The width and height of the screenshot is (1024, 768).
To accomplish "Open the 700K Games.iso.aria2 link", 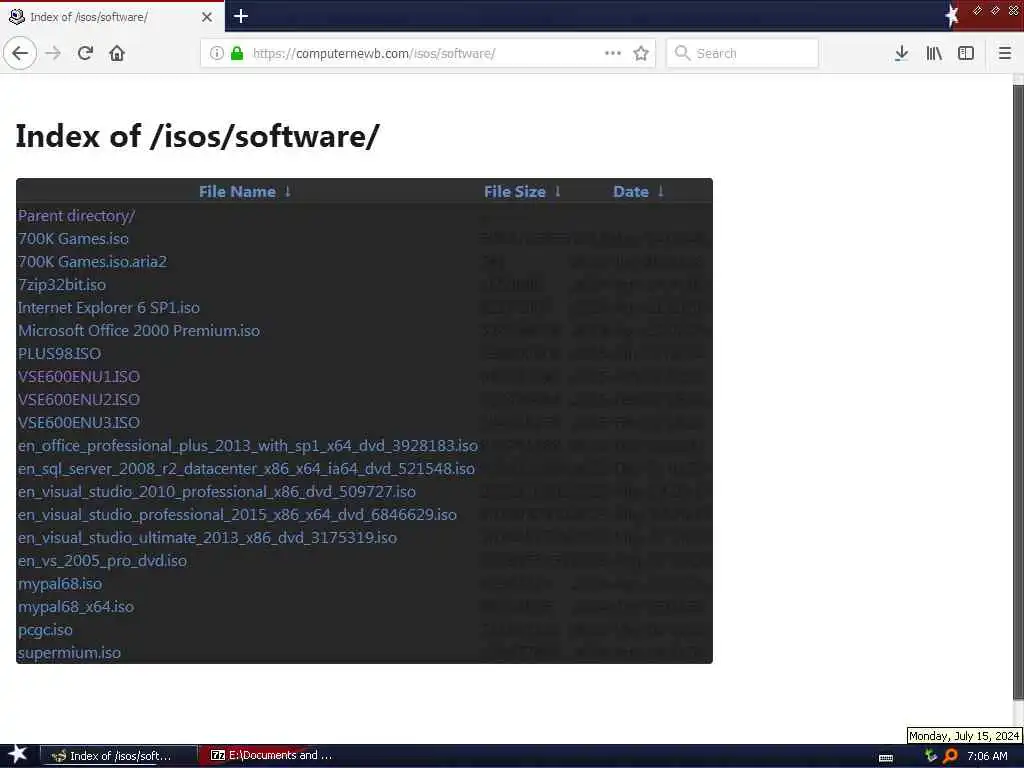I will pos(92,261).
